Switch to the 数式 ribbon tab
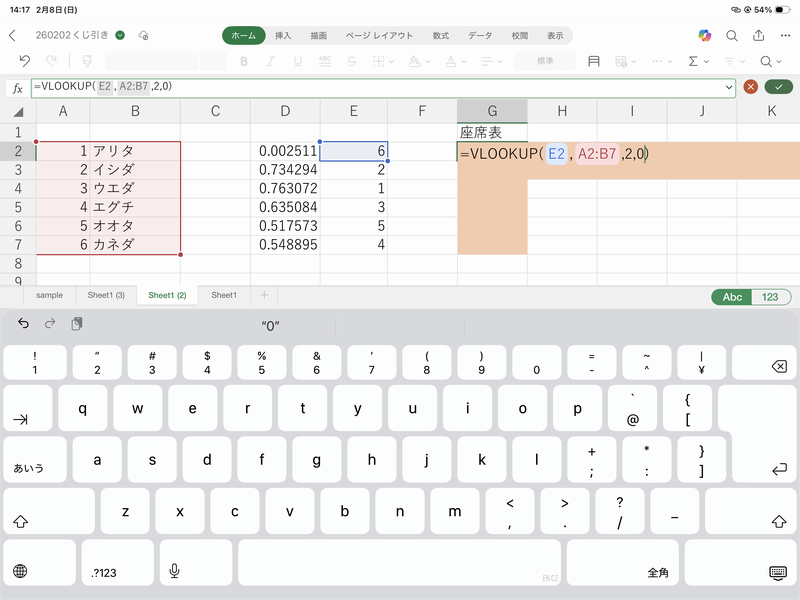 point(440,35)
